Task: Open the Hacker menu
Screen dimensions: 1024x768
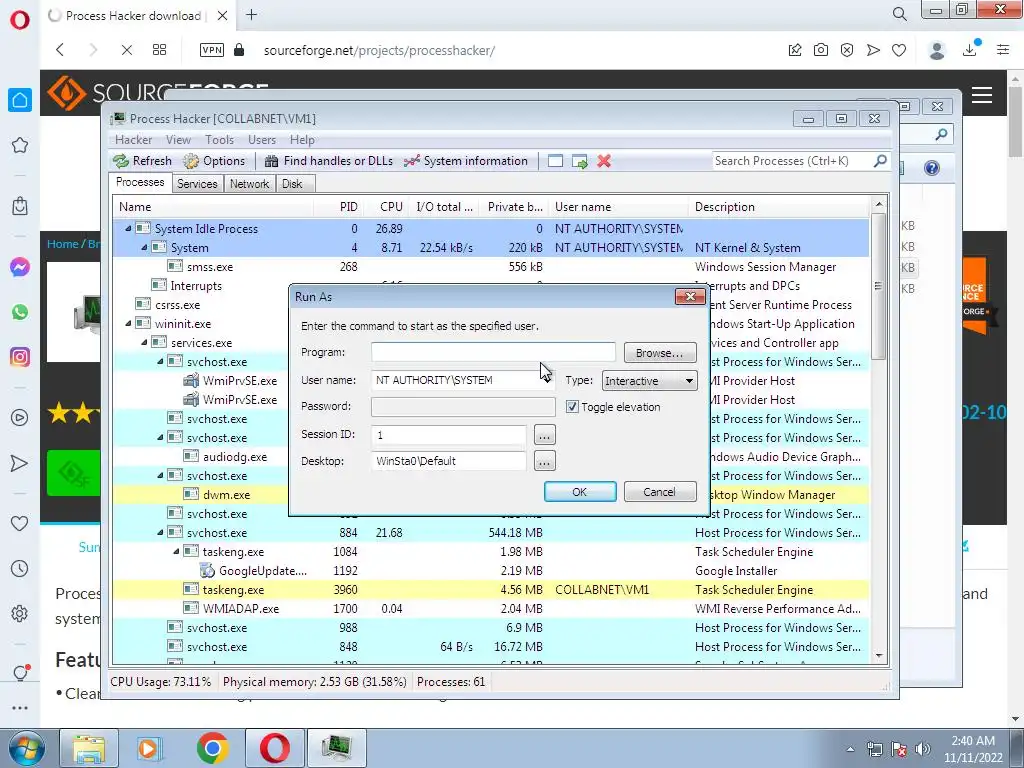Action: 133,140
